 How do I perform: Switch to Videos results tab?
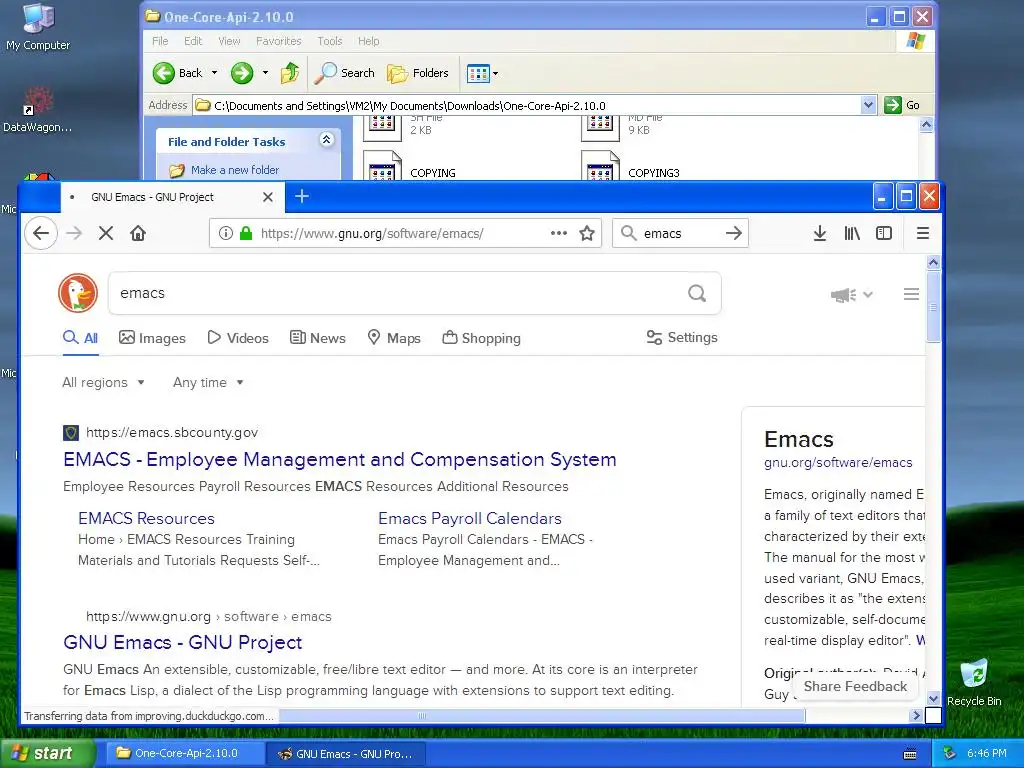click(238, 338)
